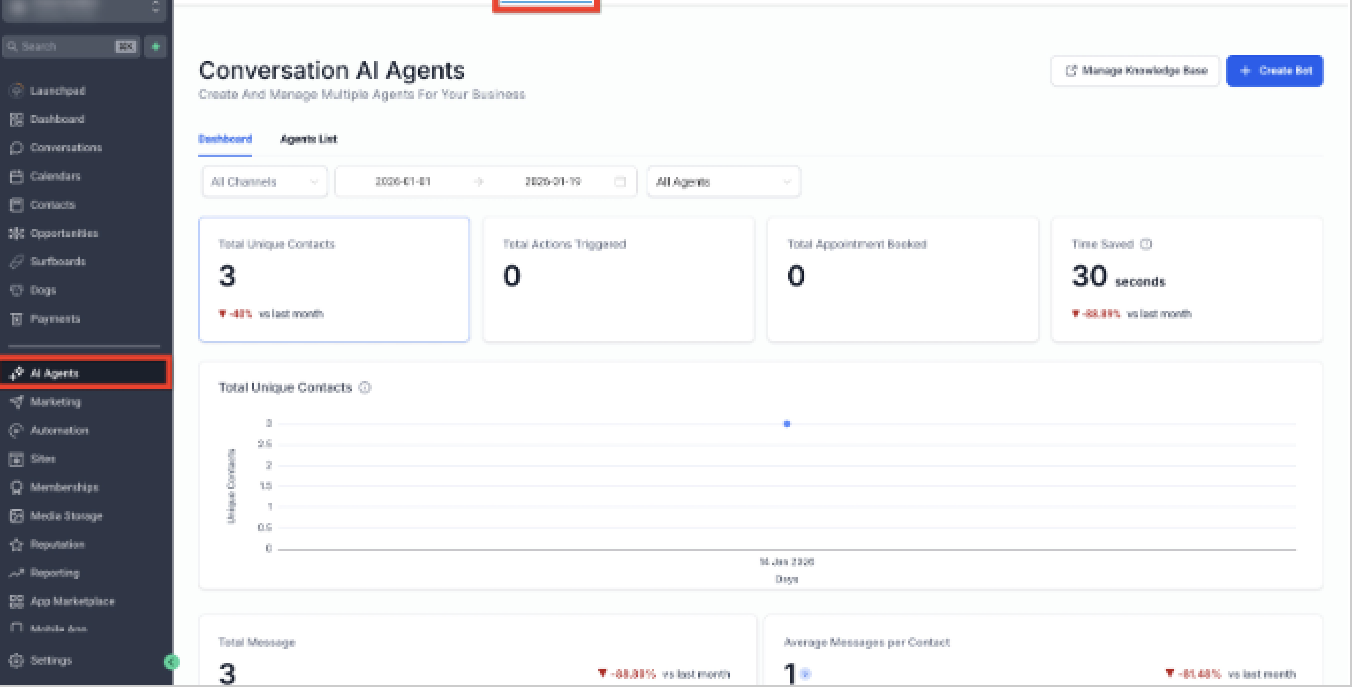The image size is (1354, 692).
Task: Open Settings using the gear icon
Action: click(16, 661)
